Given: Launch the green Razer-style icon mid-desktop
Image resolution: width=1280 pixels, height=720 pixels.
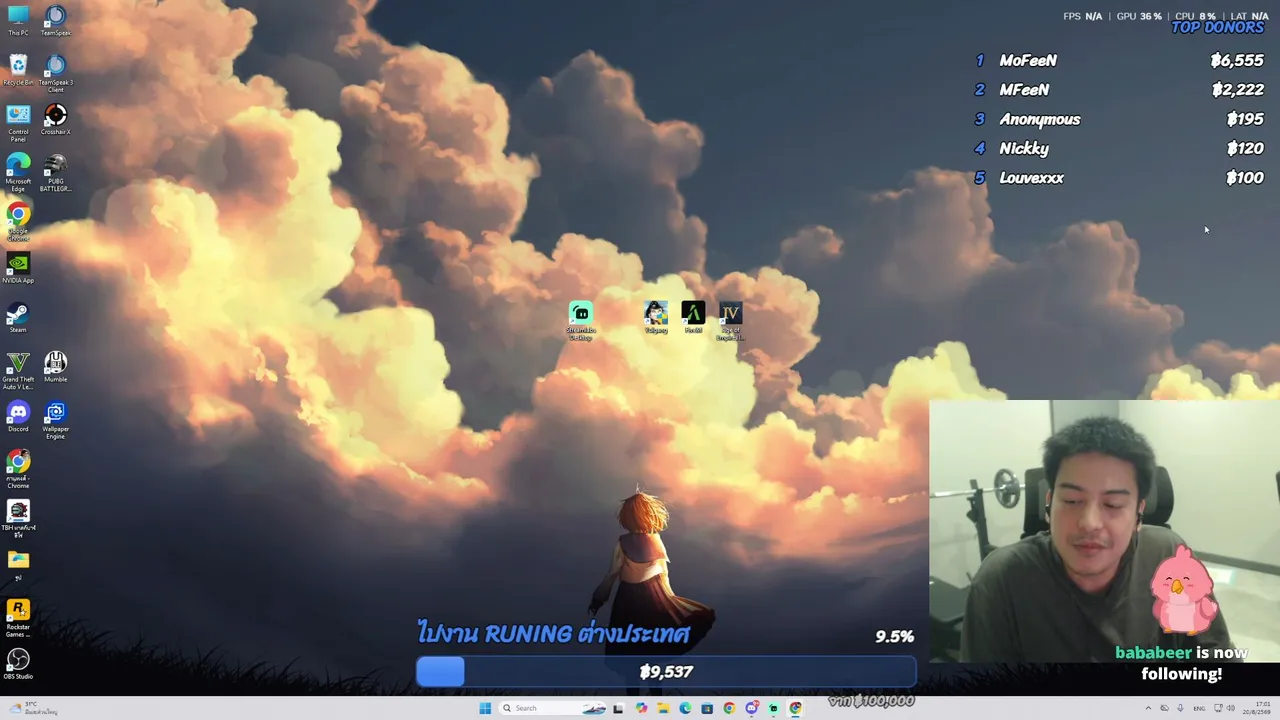Looking at the screenshot, I should pyautogui.click(x=693, y=317).
